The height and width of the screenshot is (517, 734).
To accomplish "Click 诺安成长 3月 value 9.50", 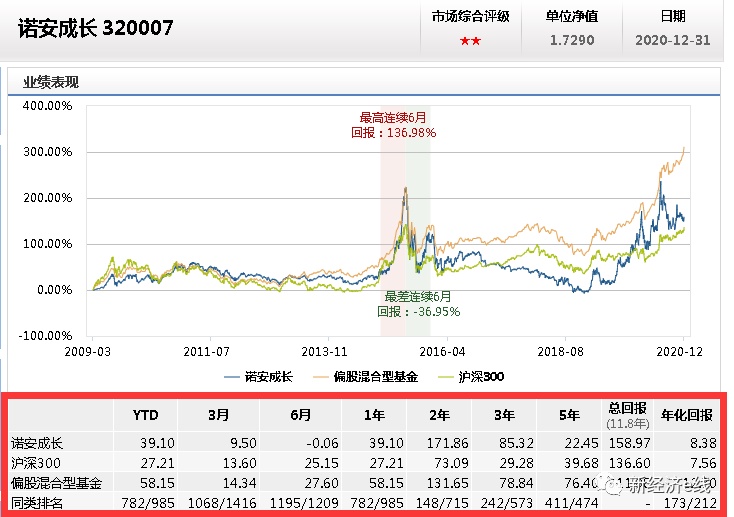I will (243, 443).
